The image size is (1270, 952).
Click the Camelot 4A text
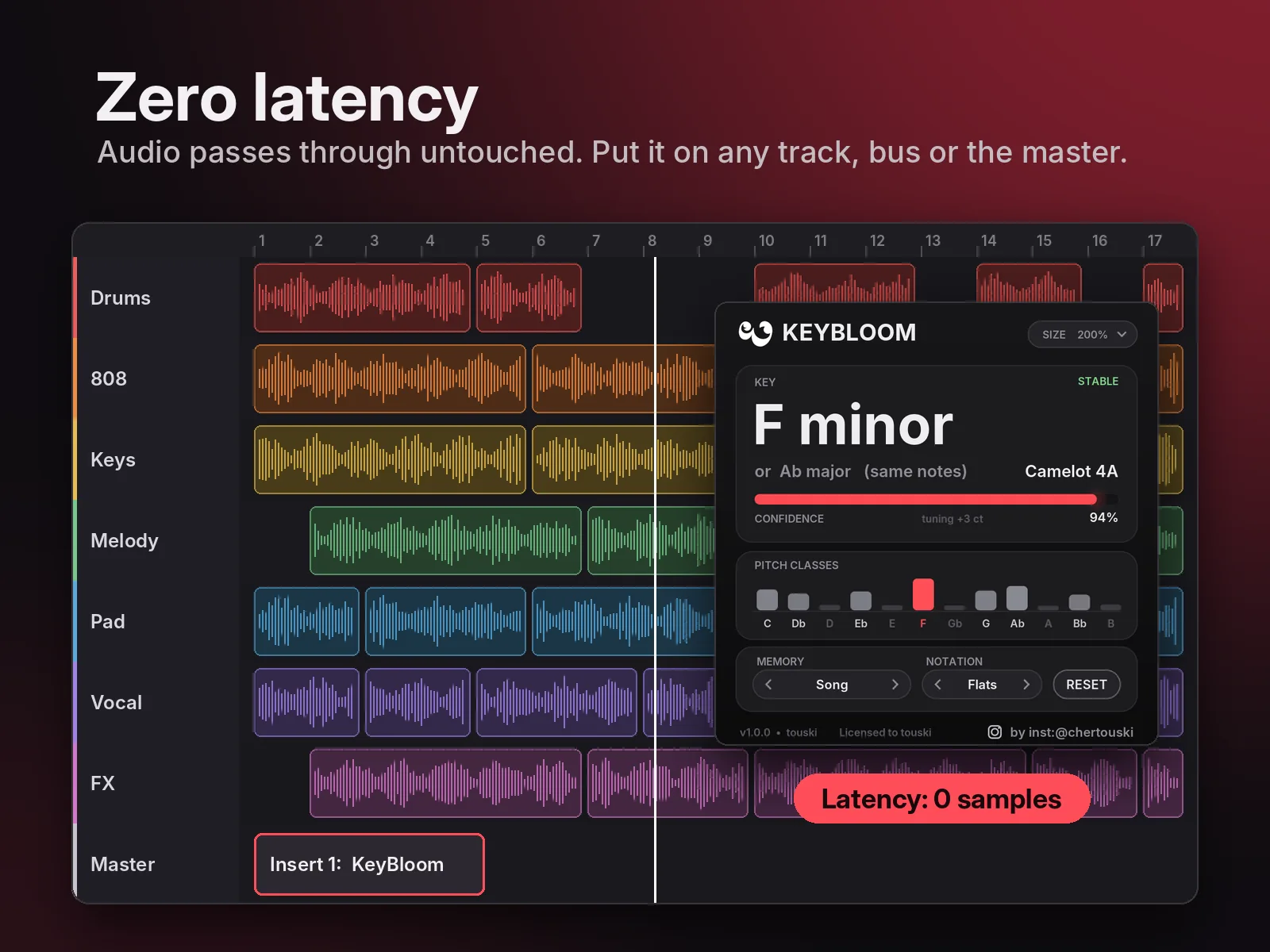coord(1071,471)
